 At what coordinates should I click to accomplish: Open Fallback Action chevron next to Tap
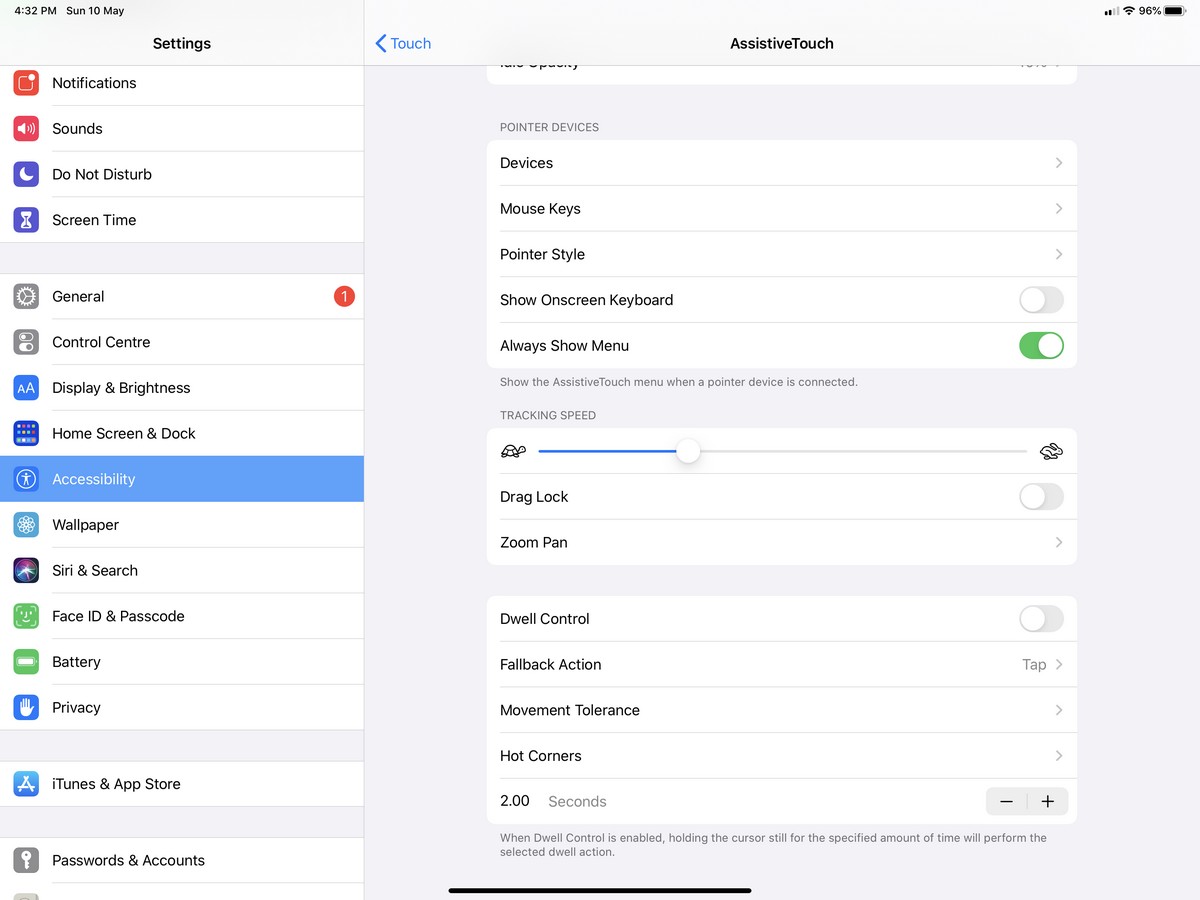pyautogui.click(x=1059, y=664)
